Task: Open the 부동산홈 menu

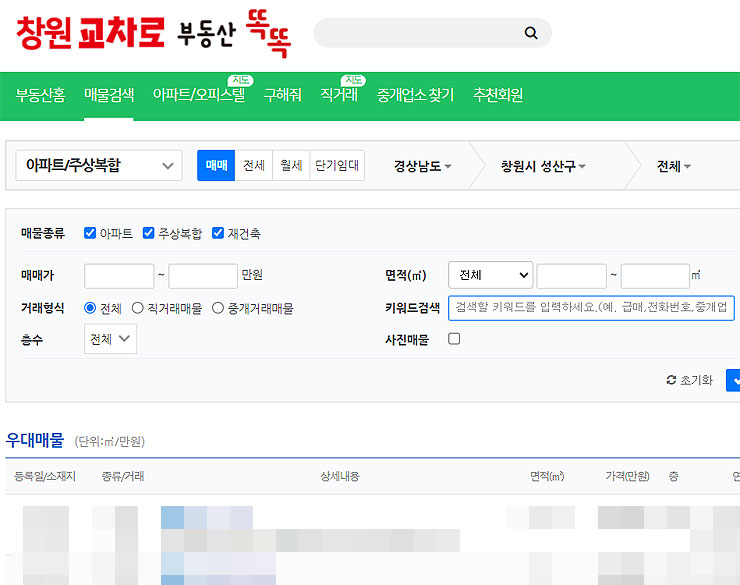Action: tap(40, 95)
